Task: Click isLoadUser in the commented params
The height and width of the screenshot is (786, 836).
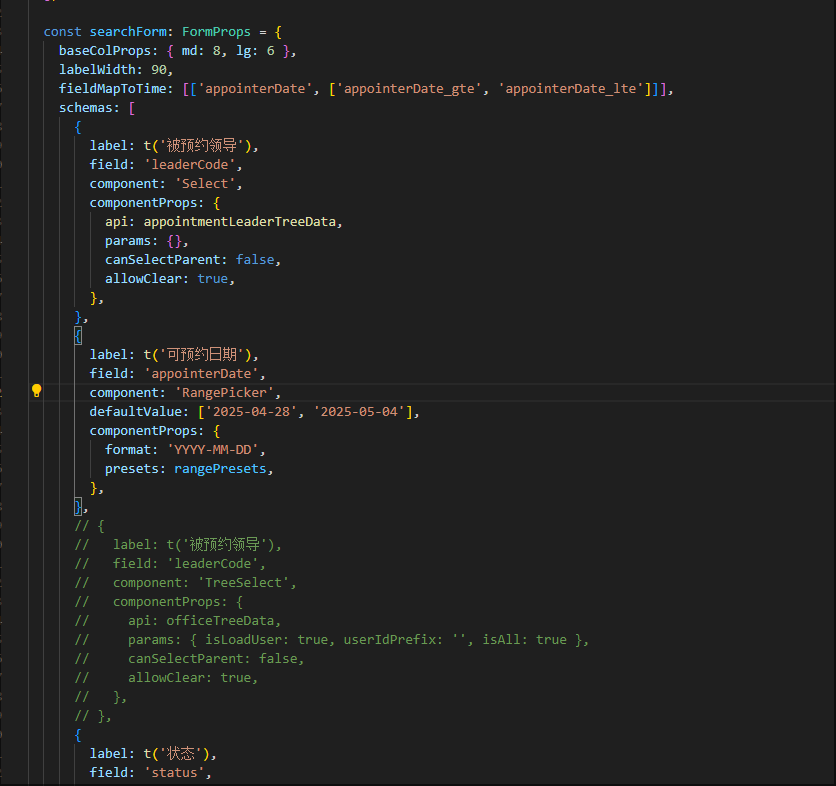Action: point(244,640)
